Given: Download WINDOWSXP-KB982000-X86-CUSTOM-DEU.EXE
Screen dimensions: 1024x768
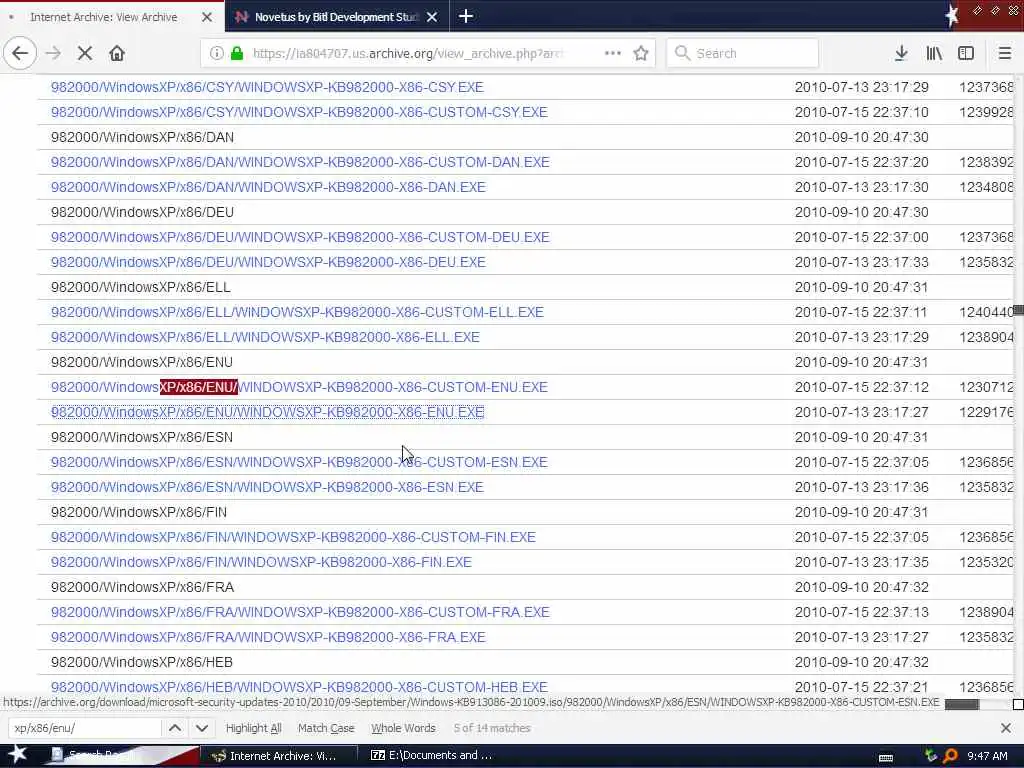Looking at the screenshot, I should coord(300,237).
